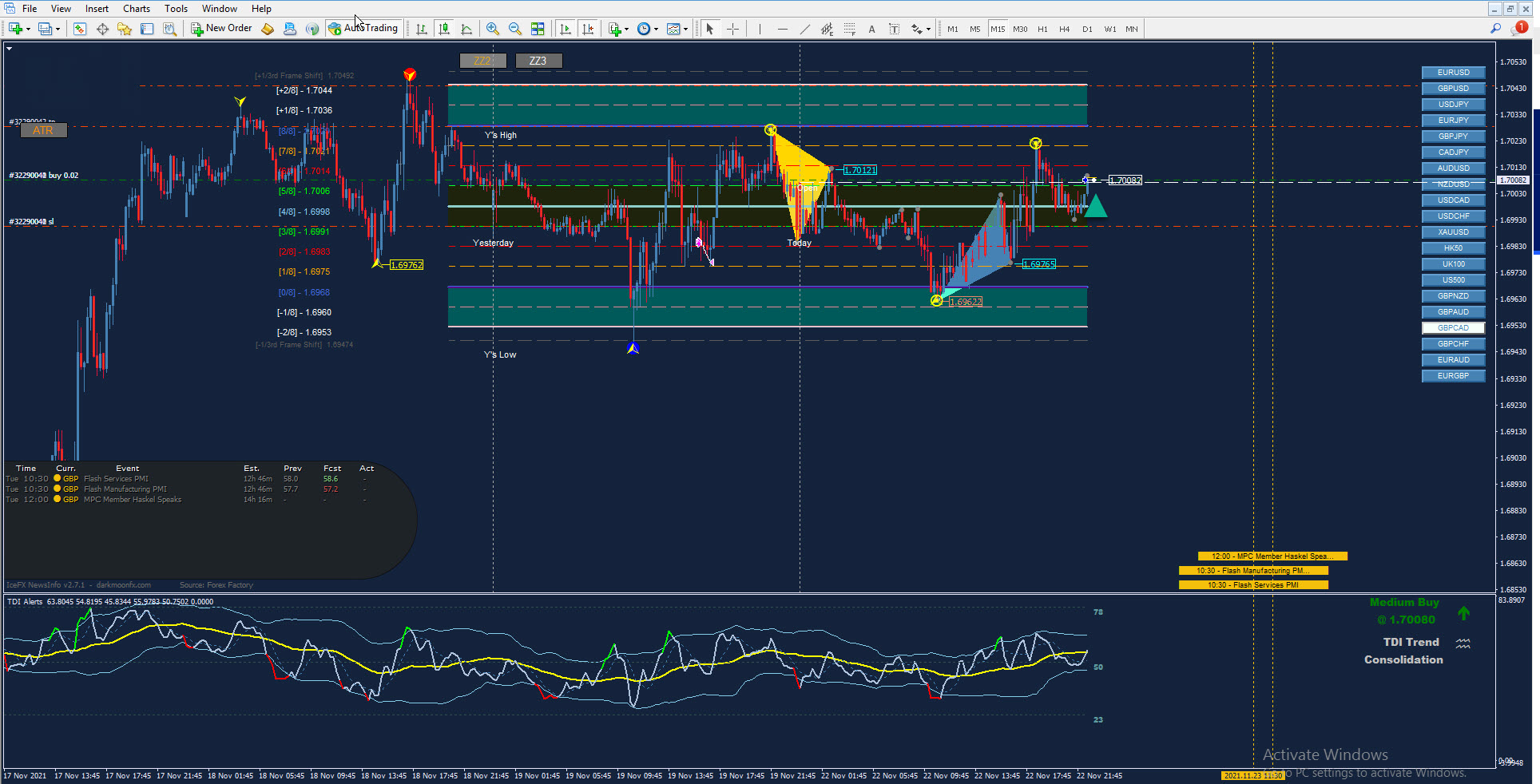Select the Fibonacci retracement tool
Screen dimensions: 1540x784
click(x=849, y=29)
